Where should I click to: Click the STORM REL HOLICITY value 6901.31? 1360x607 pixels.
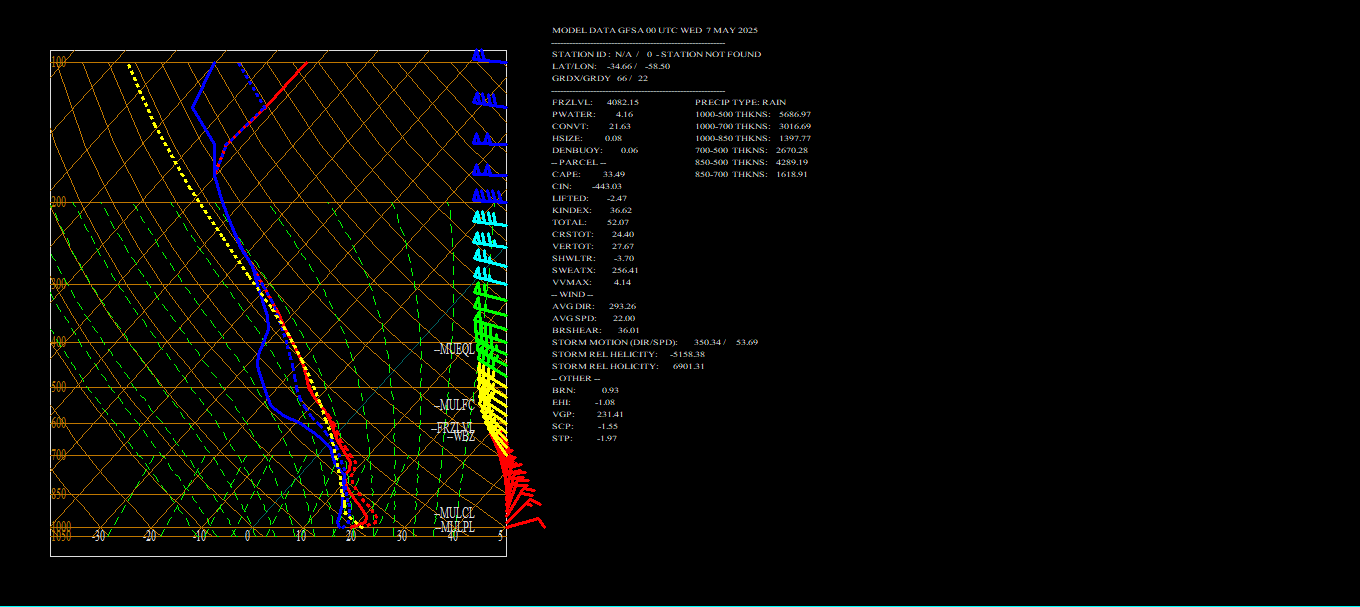[x=689, y=366]
